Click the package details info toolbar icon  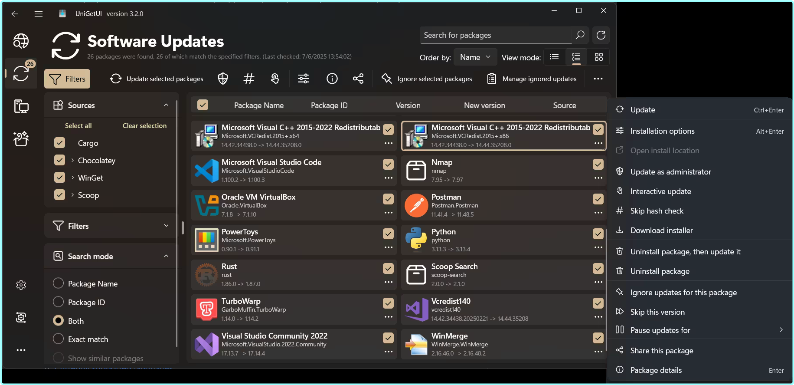click(332, 79)
